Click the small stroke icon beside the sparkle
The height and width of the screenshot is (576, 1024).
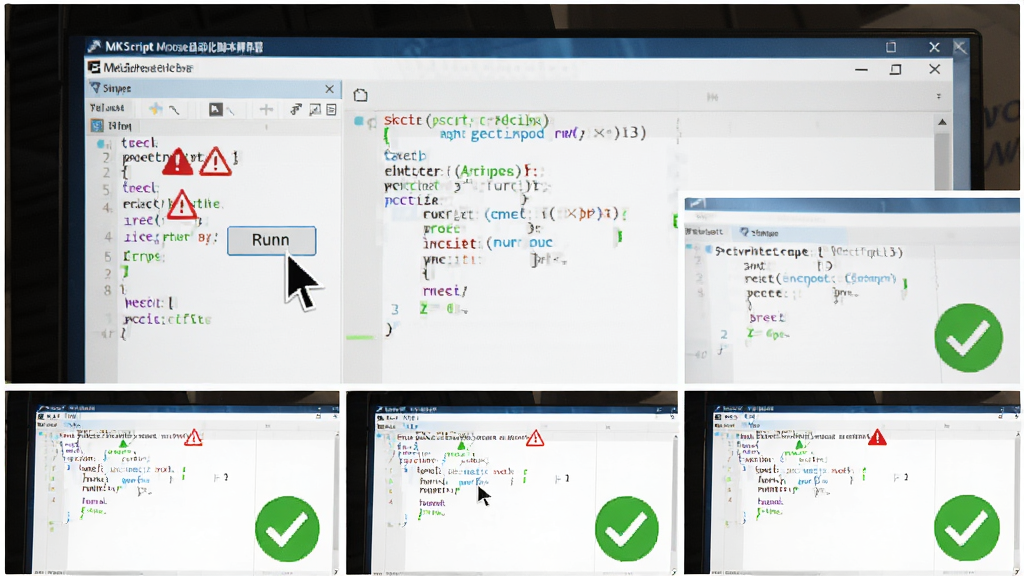[x=174, y=110]
